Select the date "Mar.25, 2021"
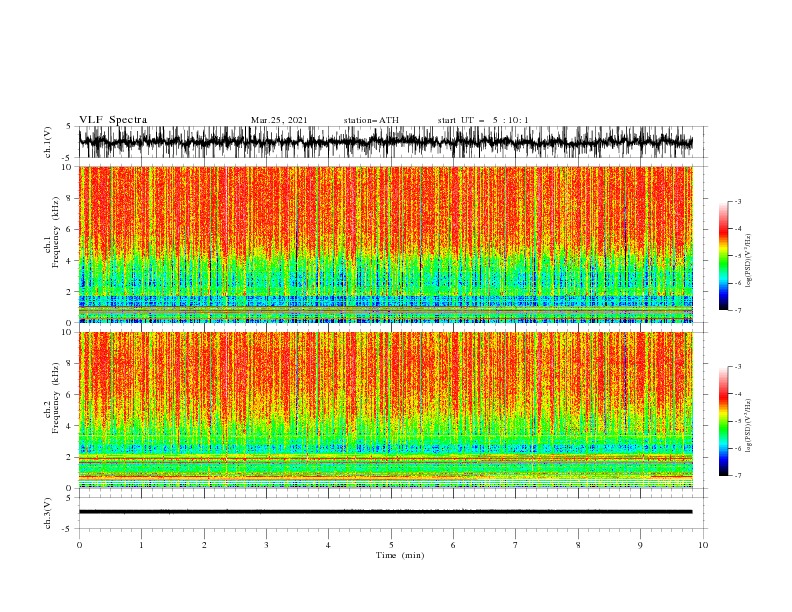This screenshot has height=612, width=792. pyautogui.click(x=279, y=120)
